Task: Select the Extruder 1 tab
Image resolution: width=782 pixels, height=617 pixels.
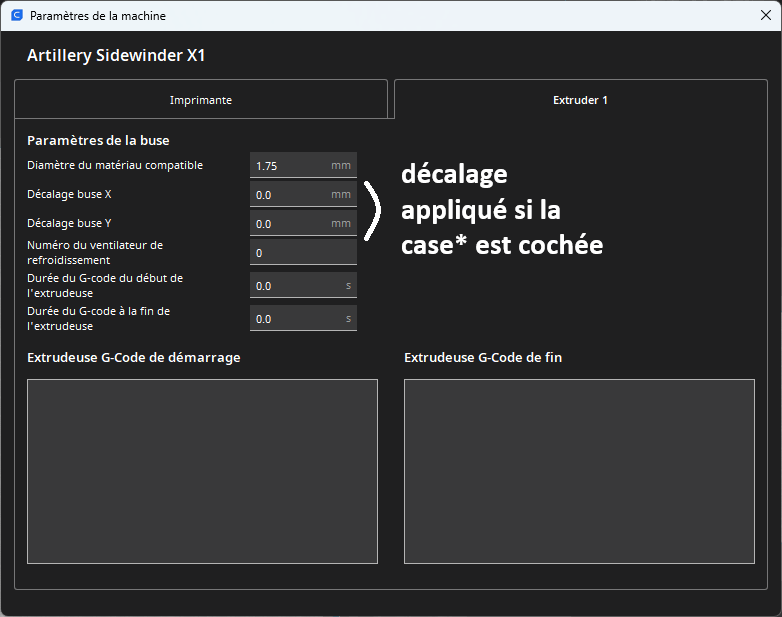Action: 581,99
